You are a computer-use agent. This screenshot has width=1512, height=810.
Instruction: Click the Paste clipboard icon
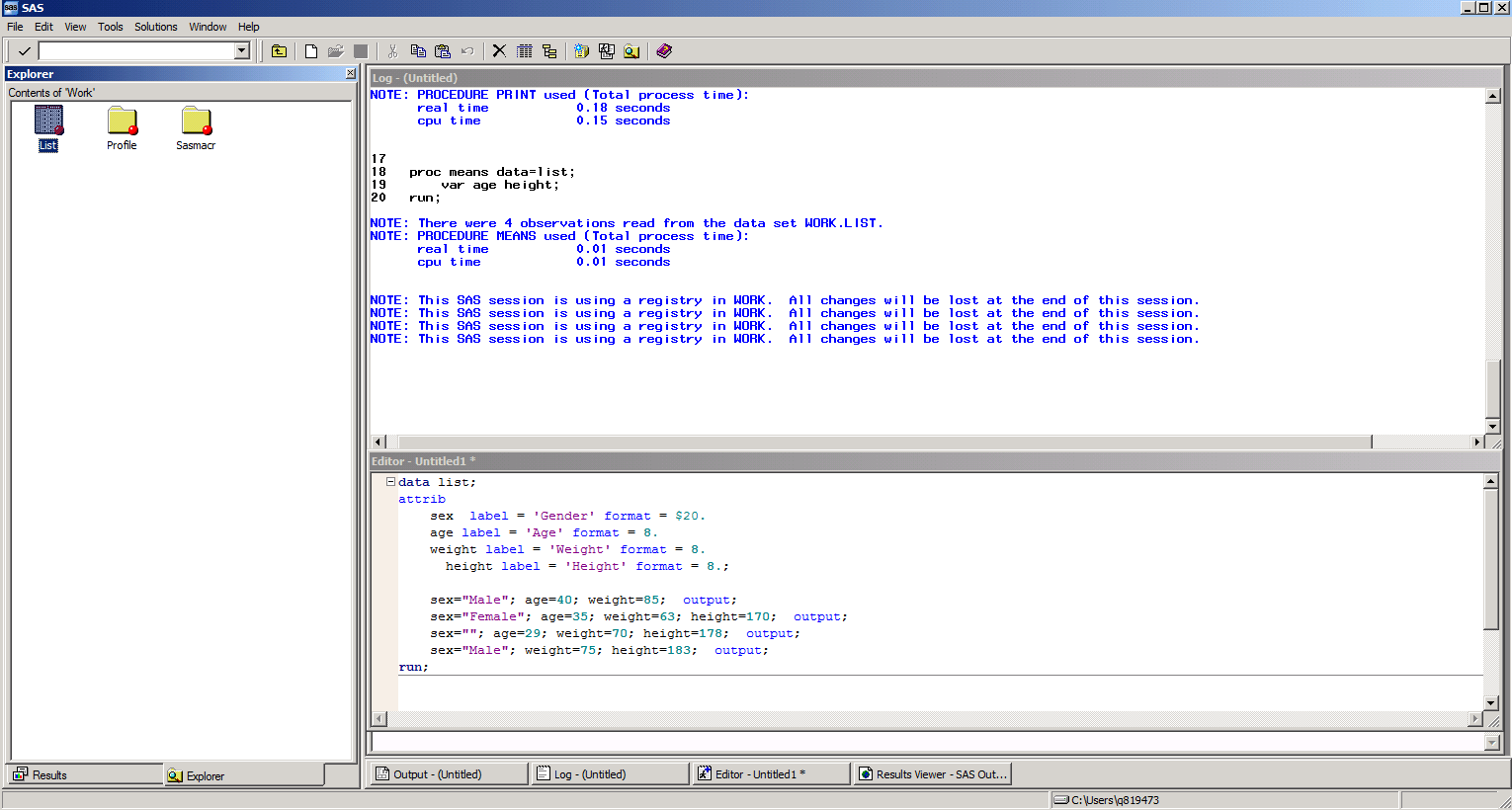tap(442, 51)
